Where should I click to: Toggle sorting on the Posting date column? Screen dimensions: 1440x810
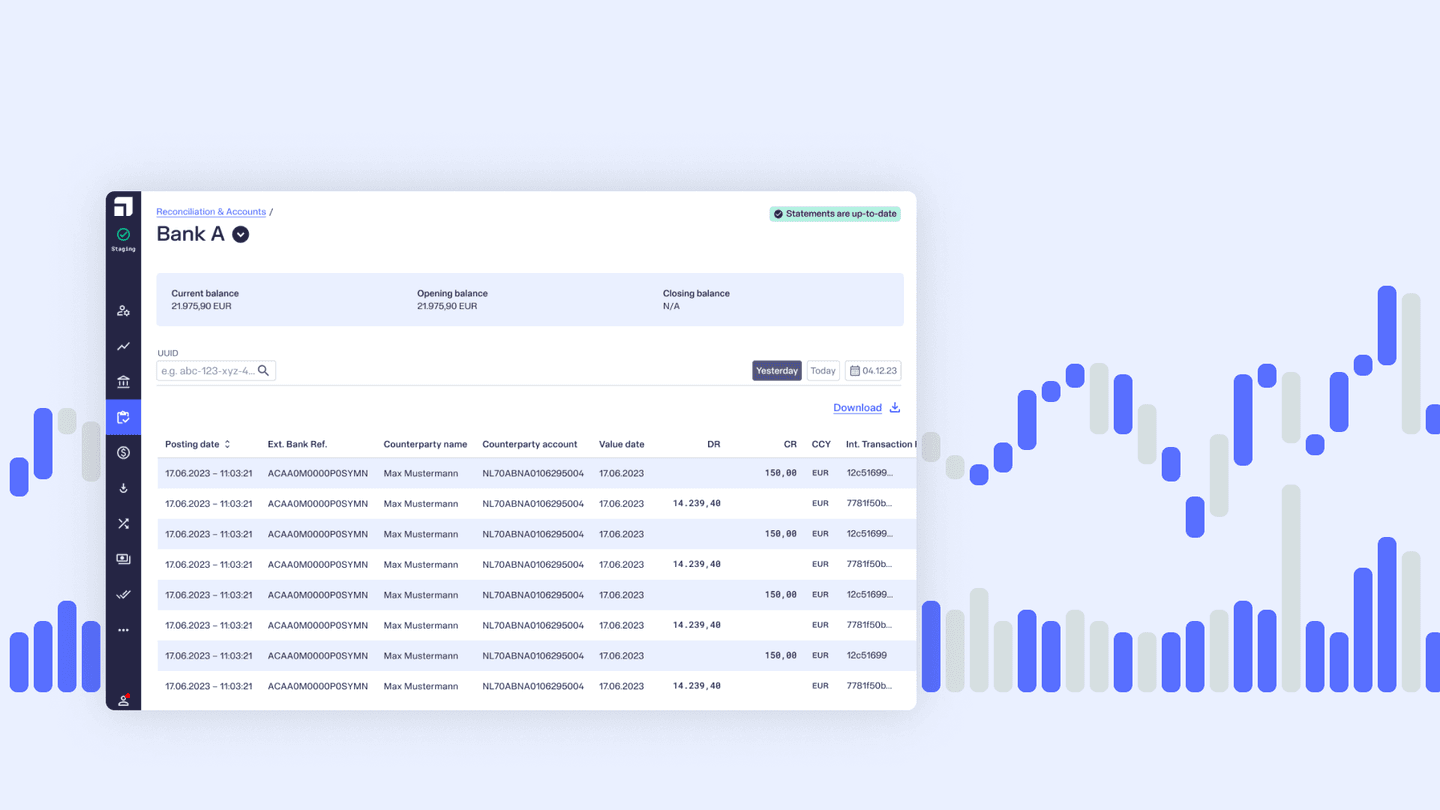(x=227, y=444)
